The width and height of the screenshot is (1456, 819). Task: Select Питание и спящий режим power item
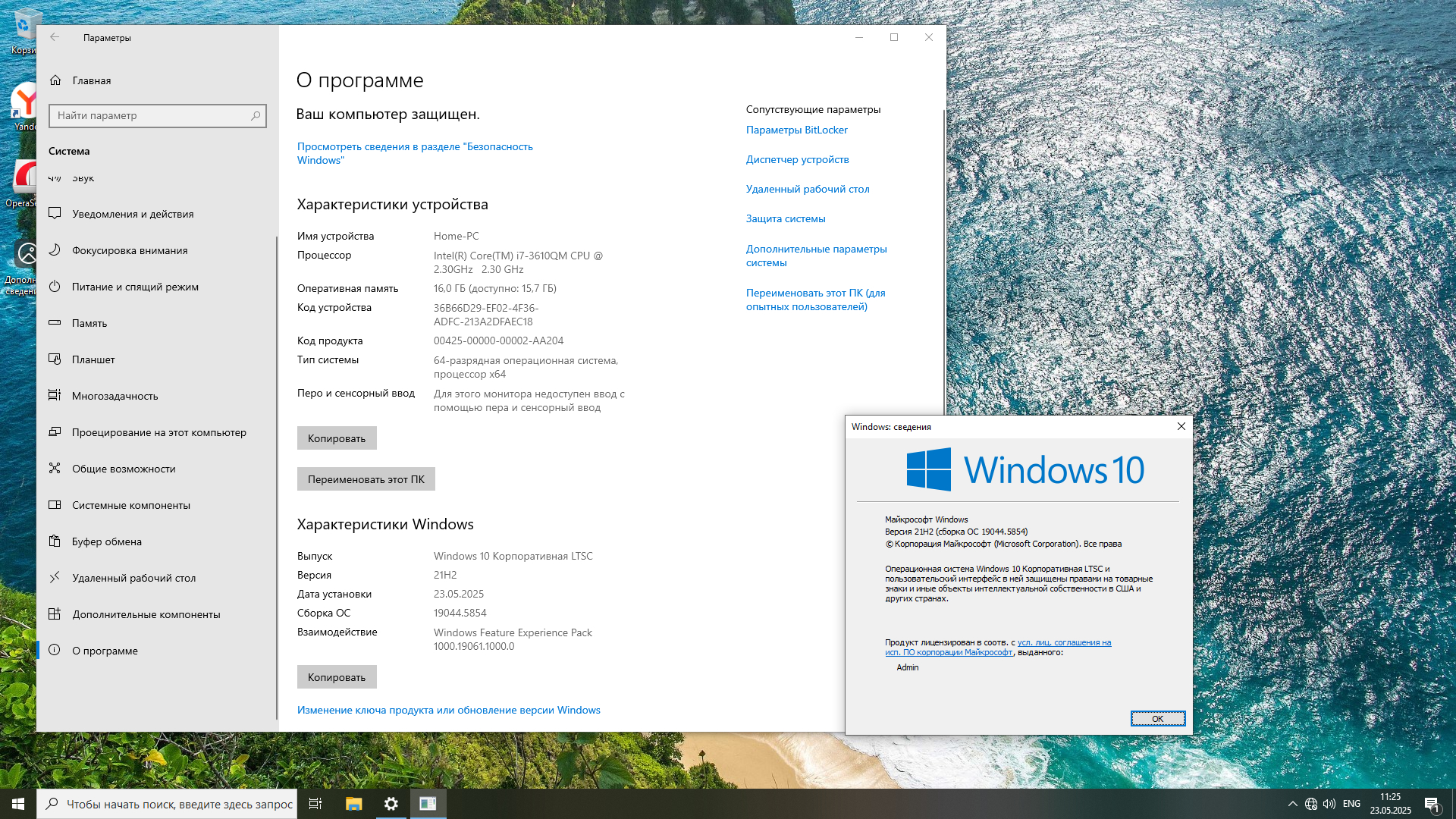(135, 287)
